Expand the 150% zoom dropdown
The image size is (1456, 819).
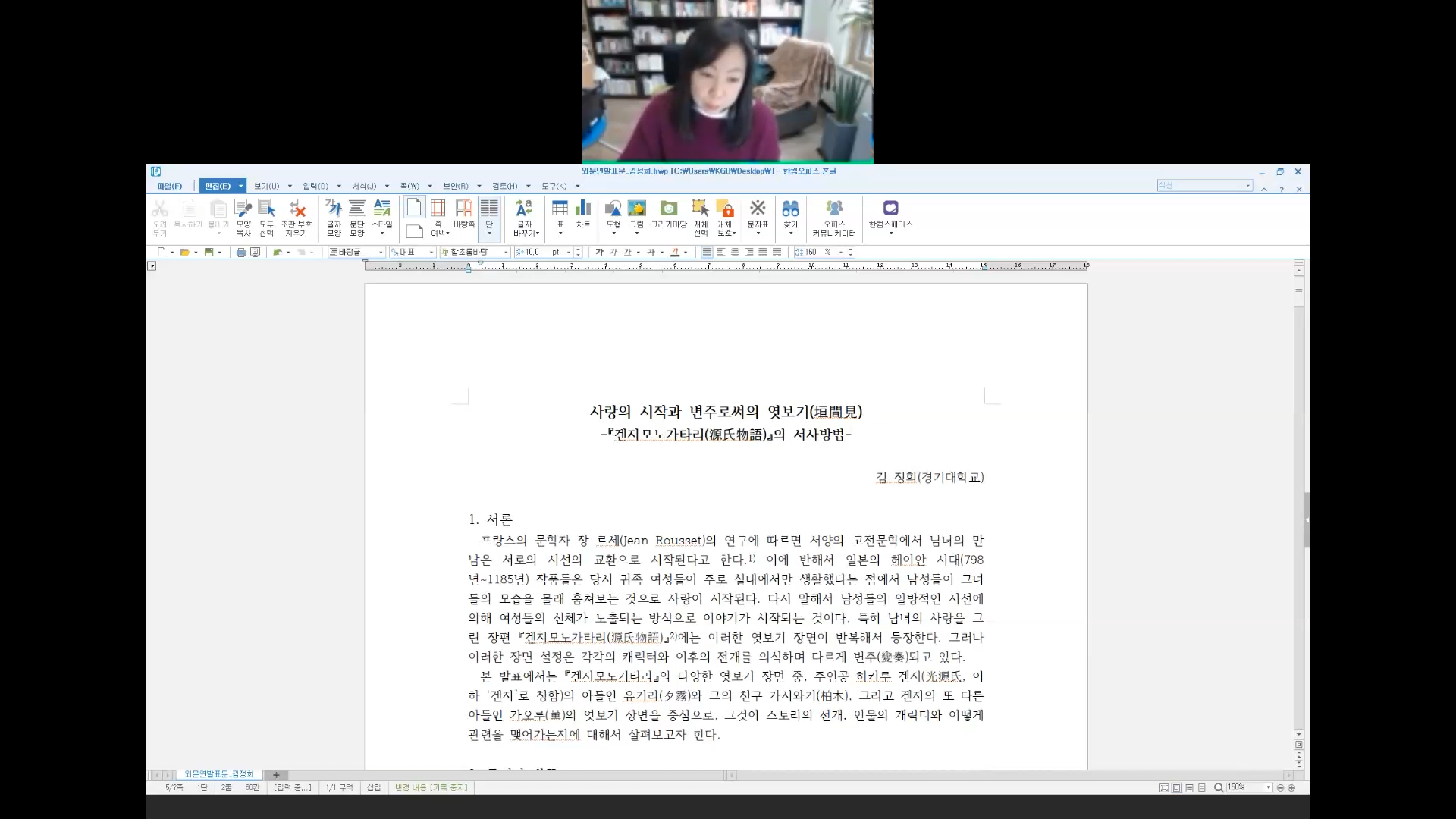1268,788
